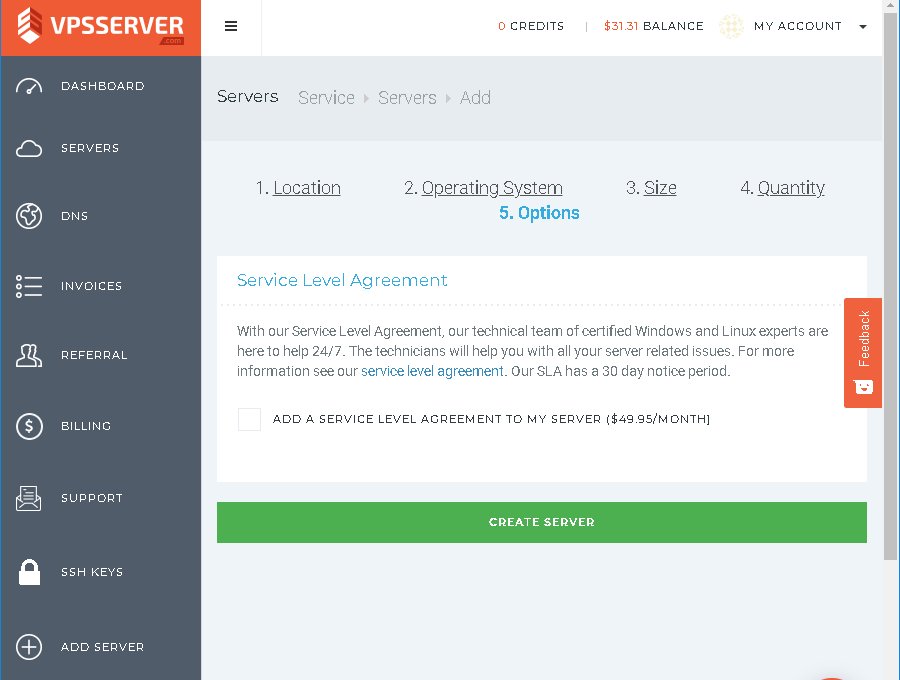Screen dimensions: 900x680
Task: Click the Add breadcrumb item
Action: click(475, 98)
